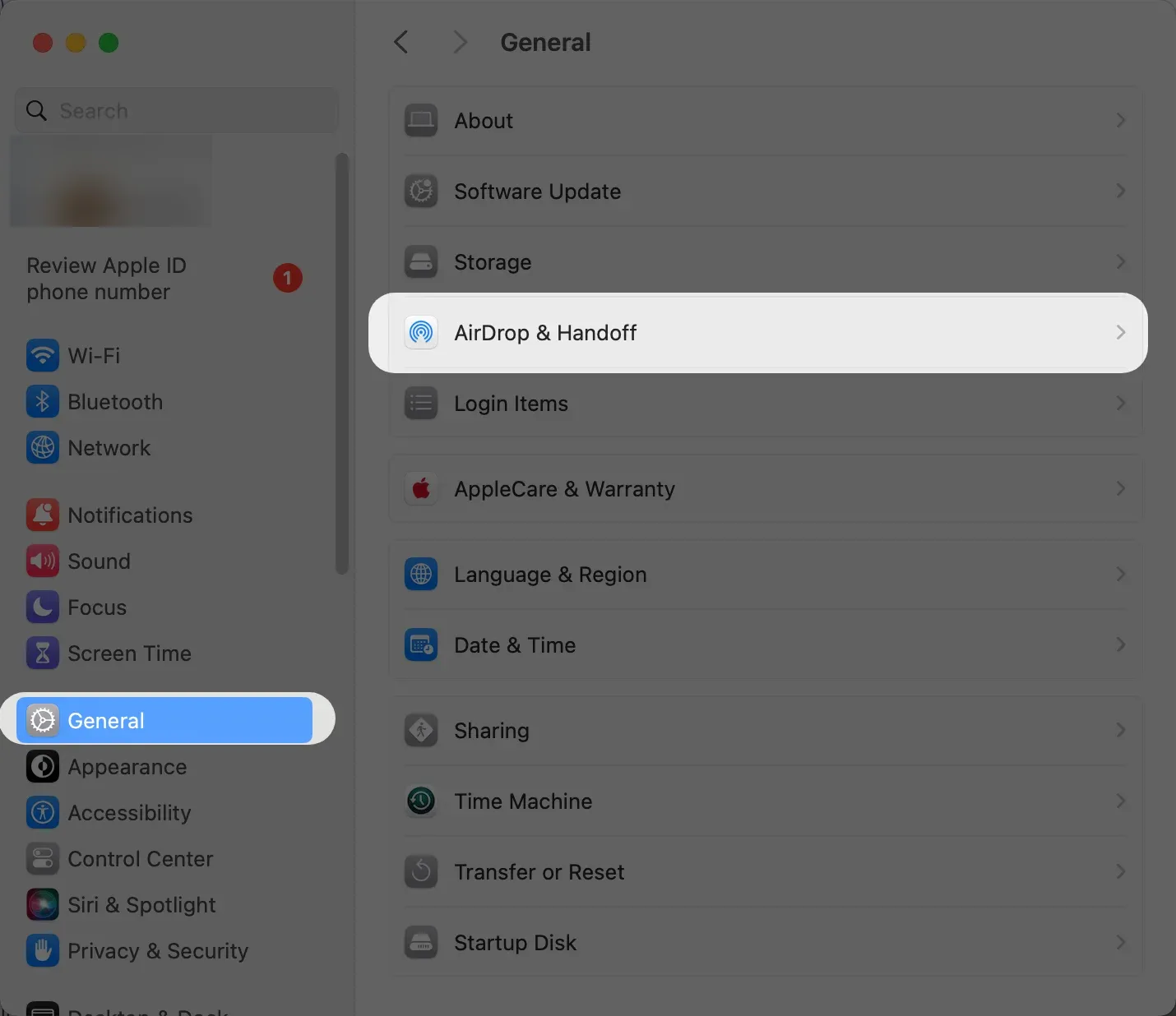1176x1016 pixels.
Task: Expand the Language & Region chevron
Action: 1121,575
